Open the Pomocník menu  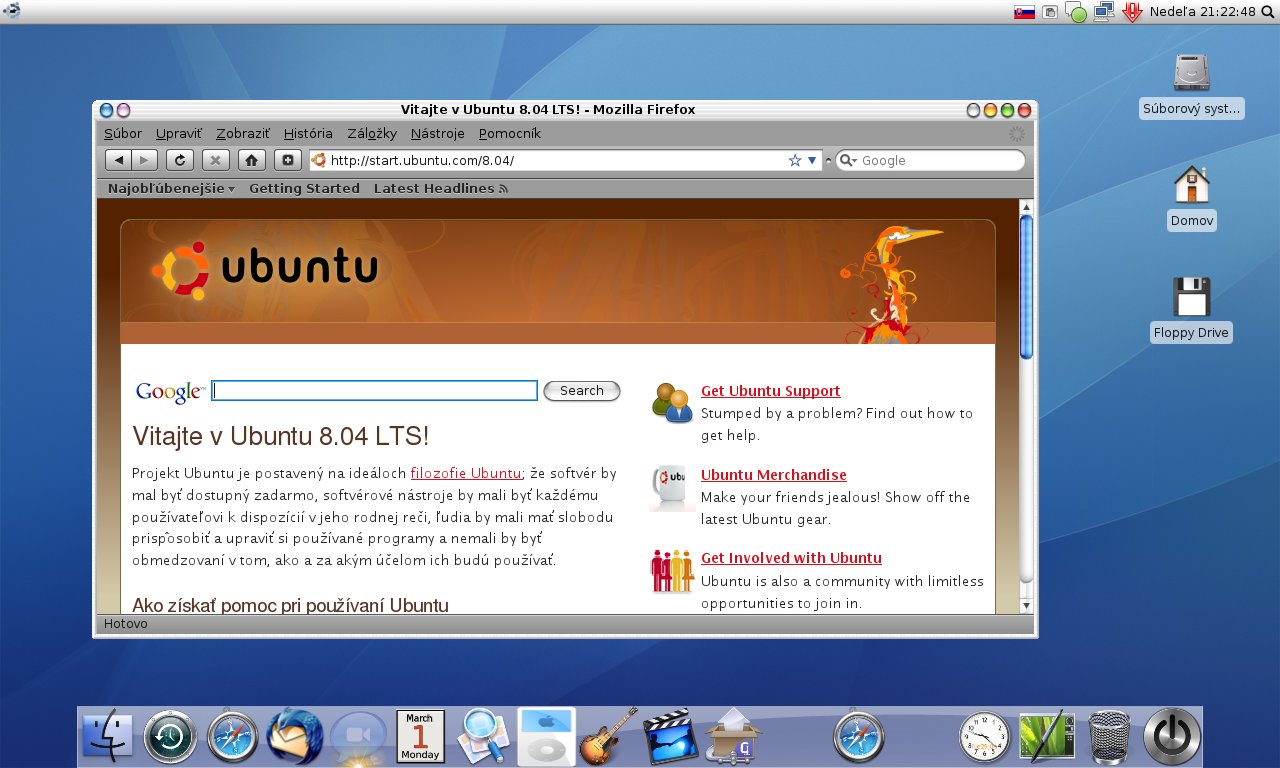[x=510, y=133]
